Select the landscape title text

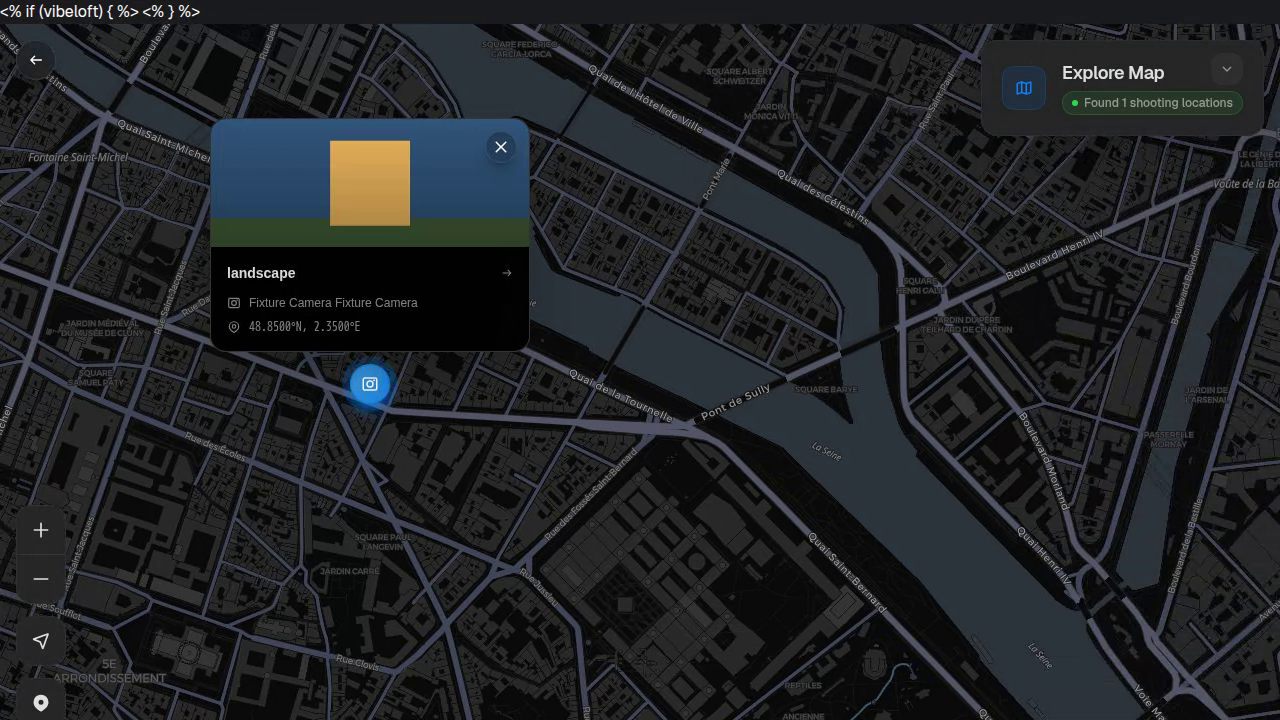261,273
